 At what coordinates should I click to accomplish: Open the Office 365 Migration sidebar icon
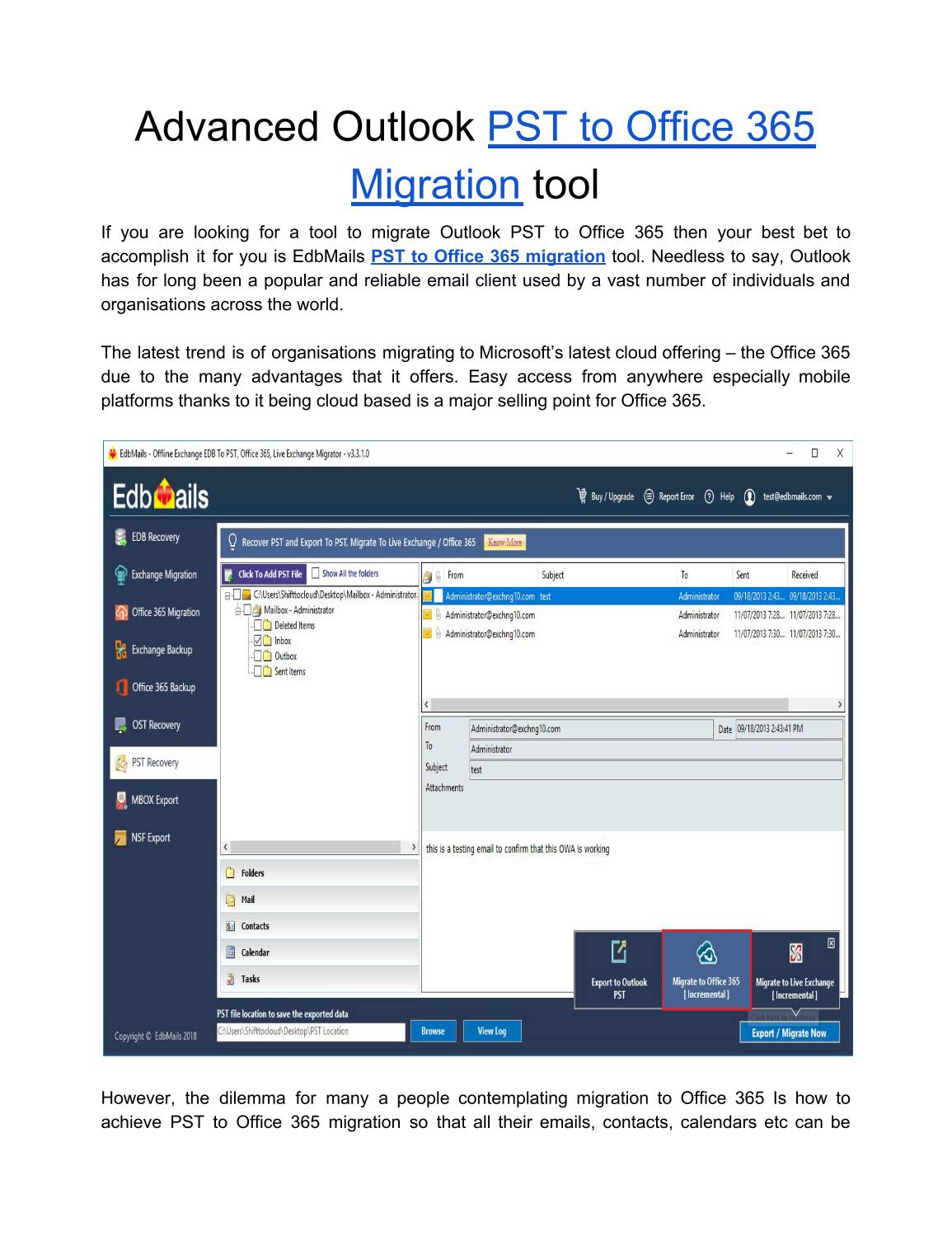pos(121,612)
